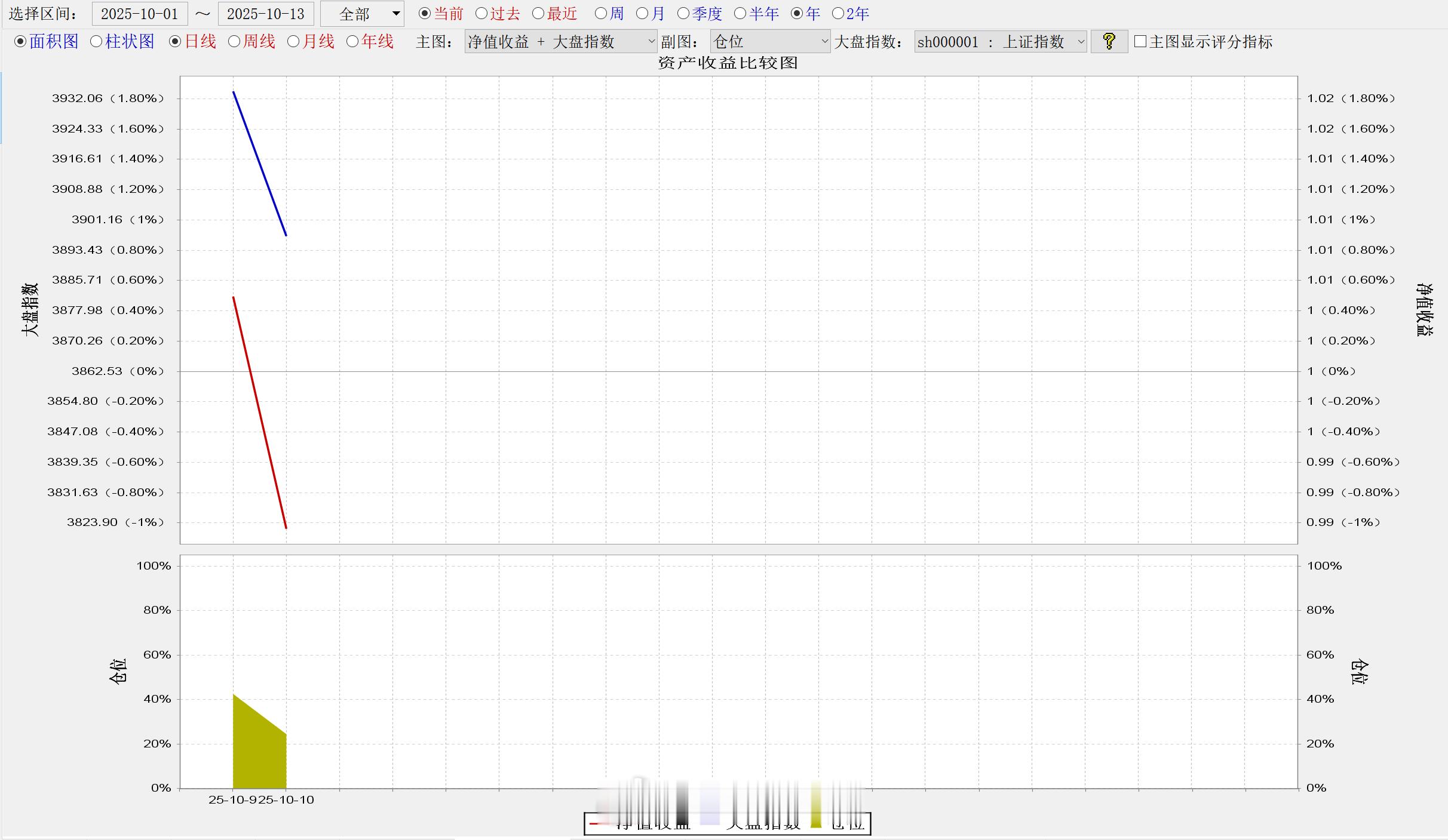
Task: Select the 季度 time range option
Action: tap(683, 13)
